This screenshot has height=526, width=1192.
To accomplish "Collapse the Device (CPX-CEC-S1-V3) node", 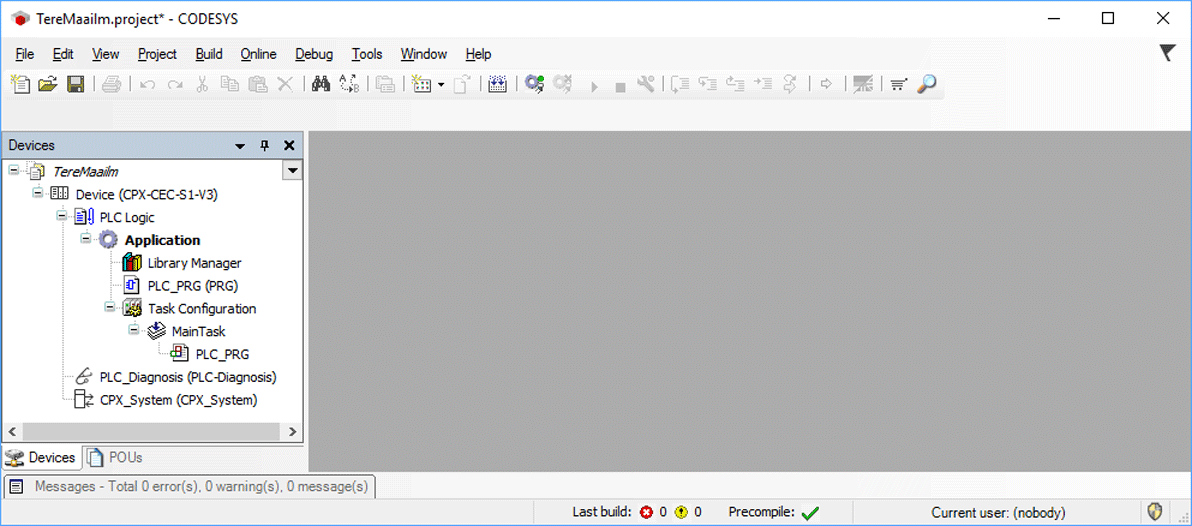I will (x=38, y=192).
